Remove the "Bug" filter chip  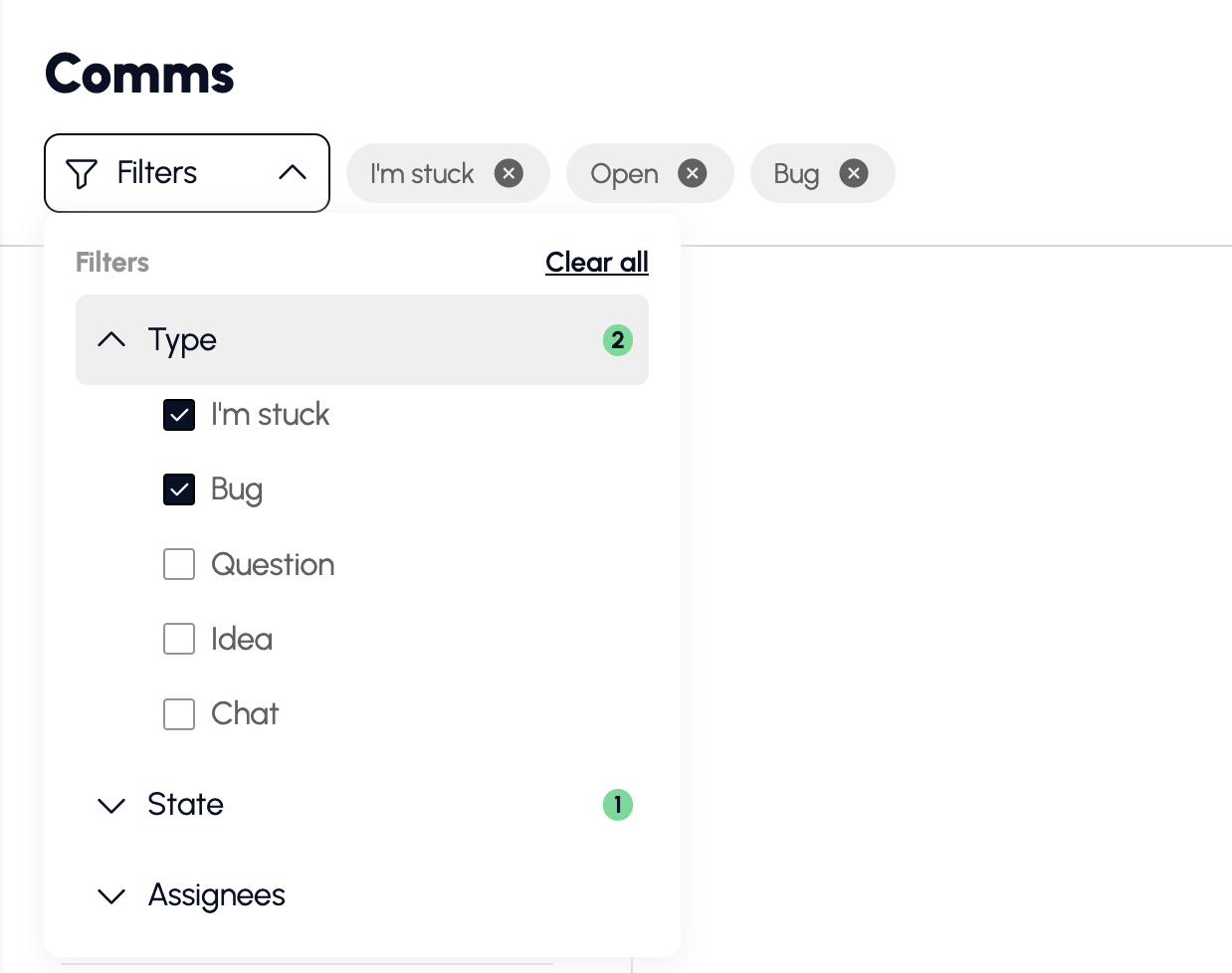click(853, 173)
